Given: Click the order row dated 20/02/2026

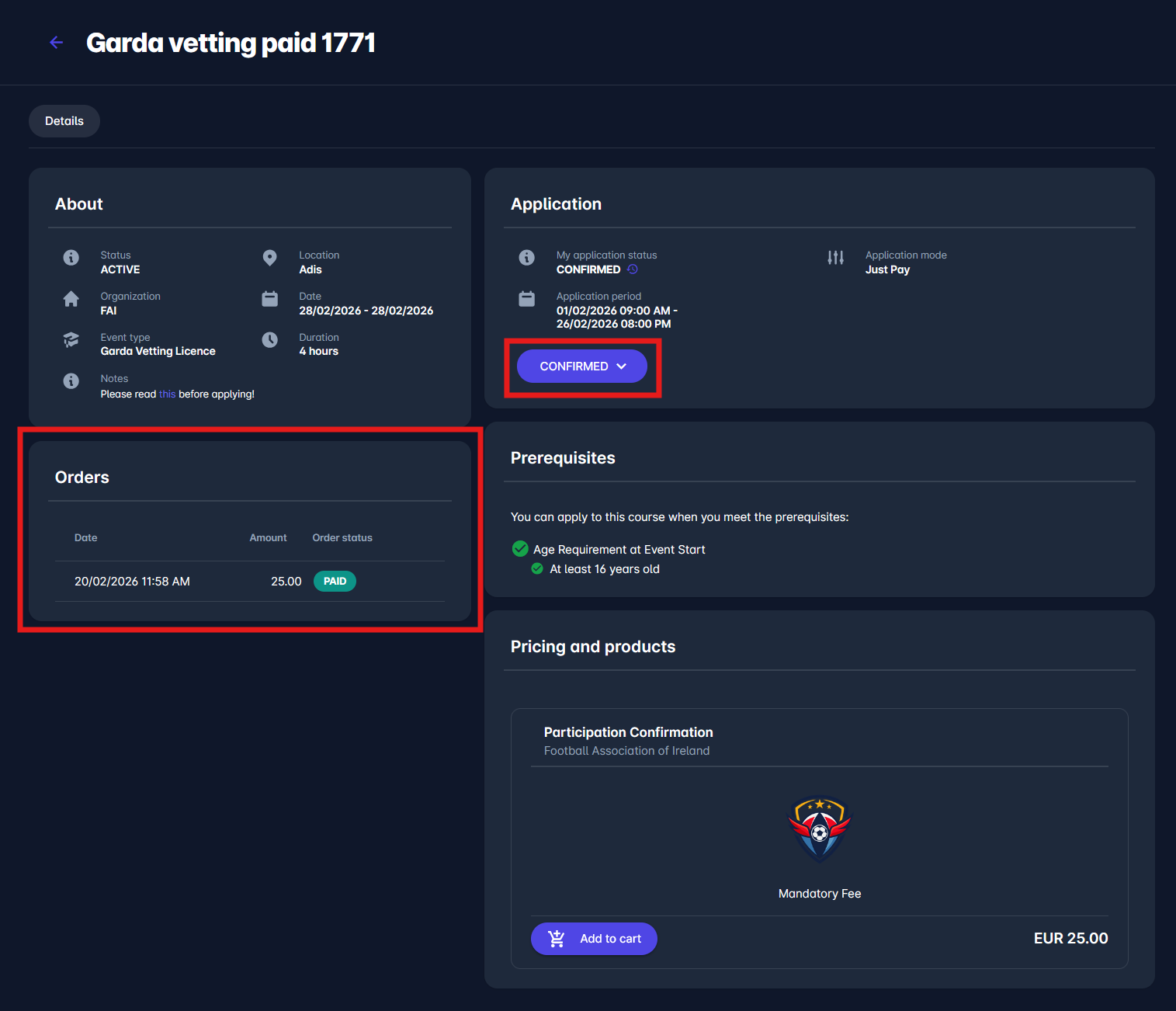Looking at the screenshot, I should coord(132,582).
